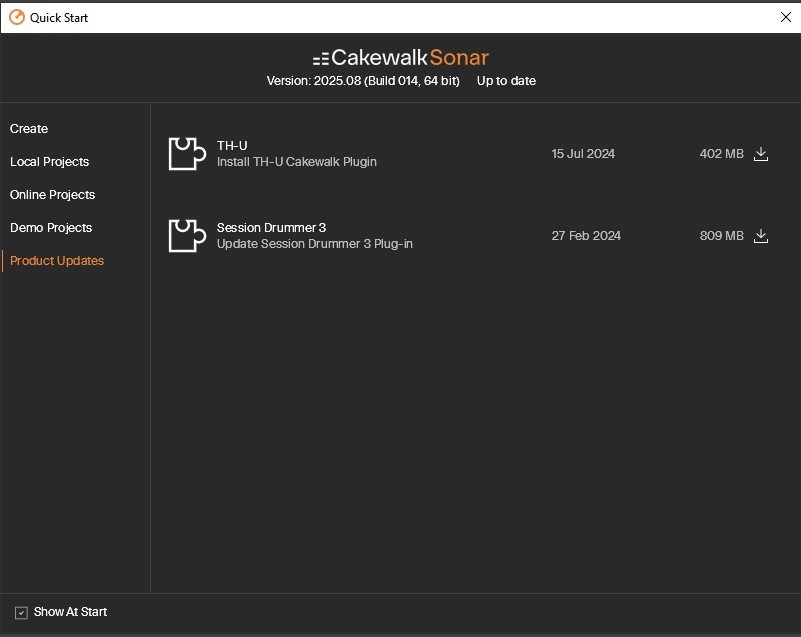Select the TH-U product title
801x637 pixels.
tap(232, 146)
